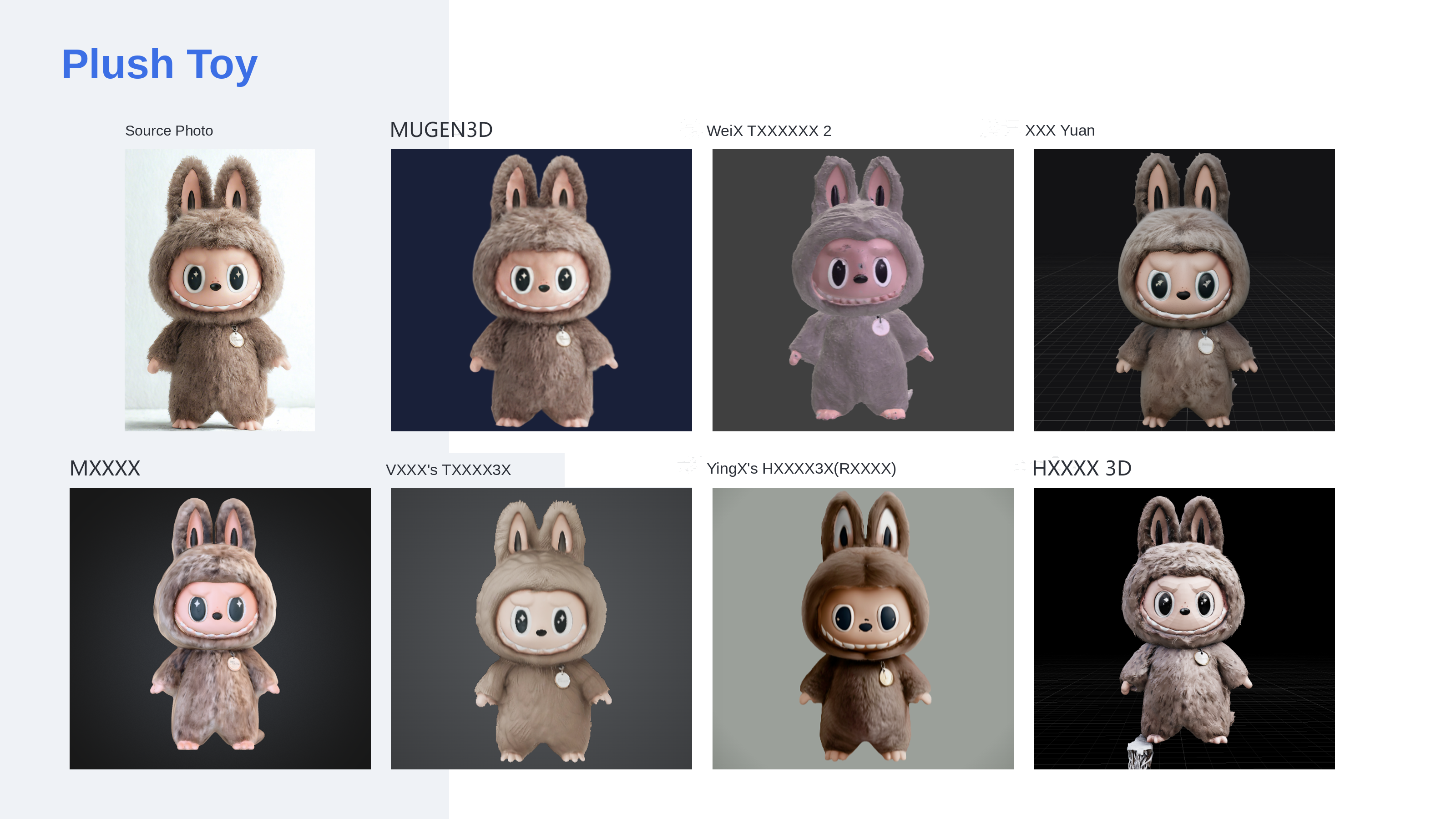
Task: Select the WeiX TXXXXXX 2 label
Action: point(768,131)
